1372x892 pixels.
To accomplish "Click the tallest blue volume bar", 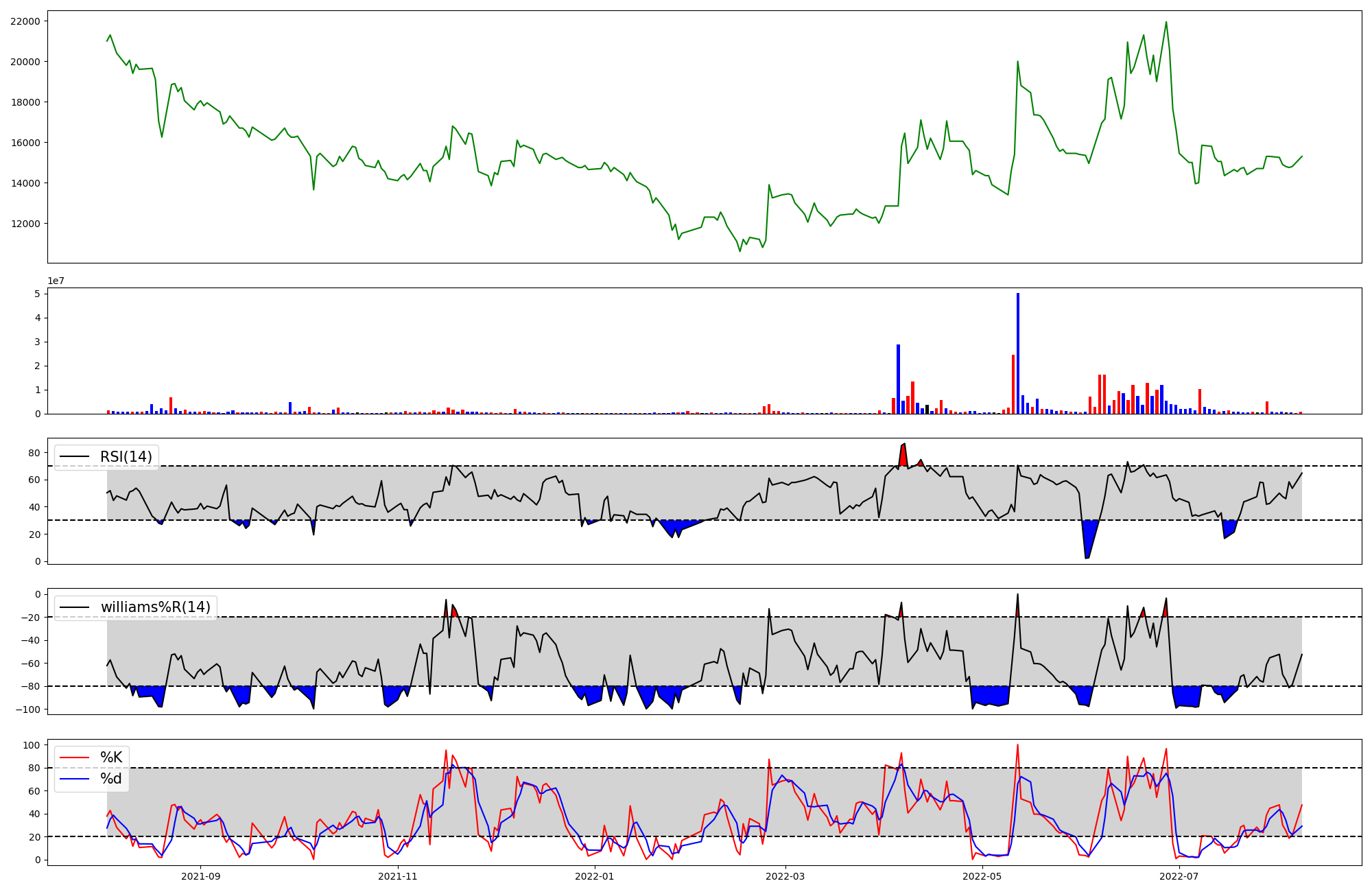I will pos(1018,353).
